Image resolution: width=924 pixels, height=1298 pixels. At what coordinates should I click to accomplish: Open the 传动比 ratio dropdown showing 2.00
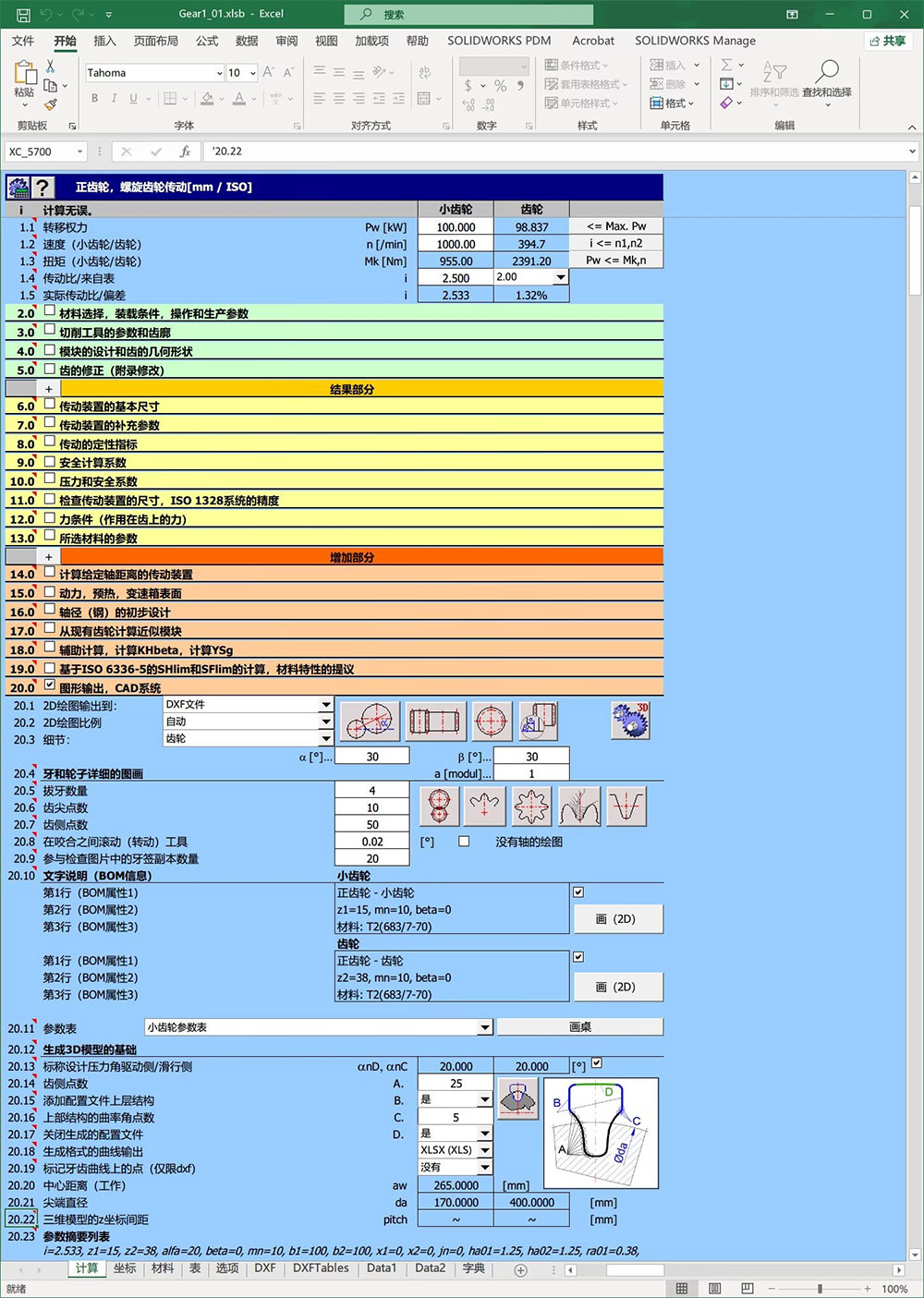coord(560,277)
